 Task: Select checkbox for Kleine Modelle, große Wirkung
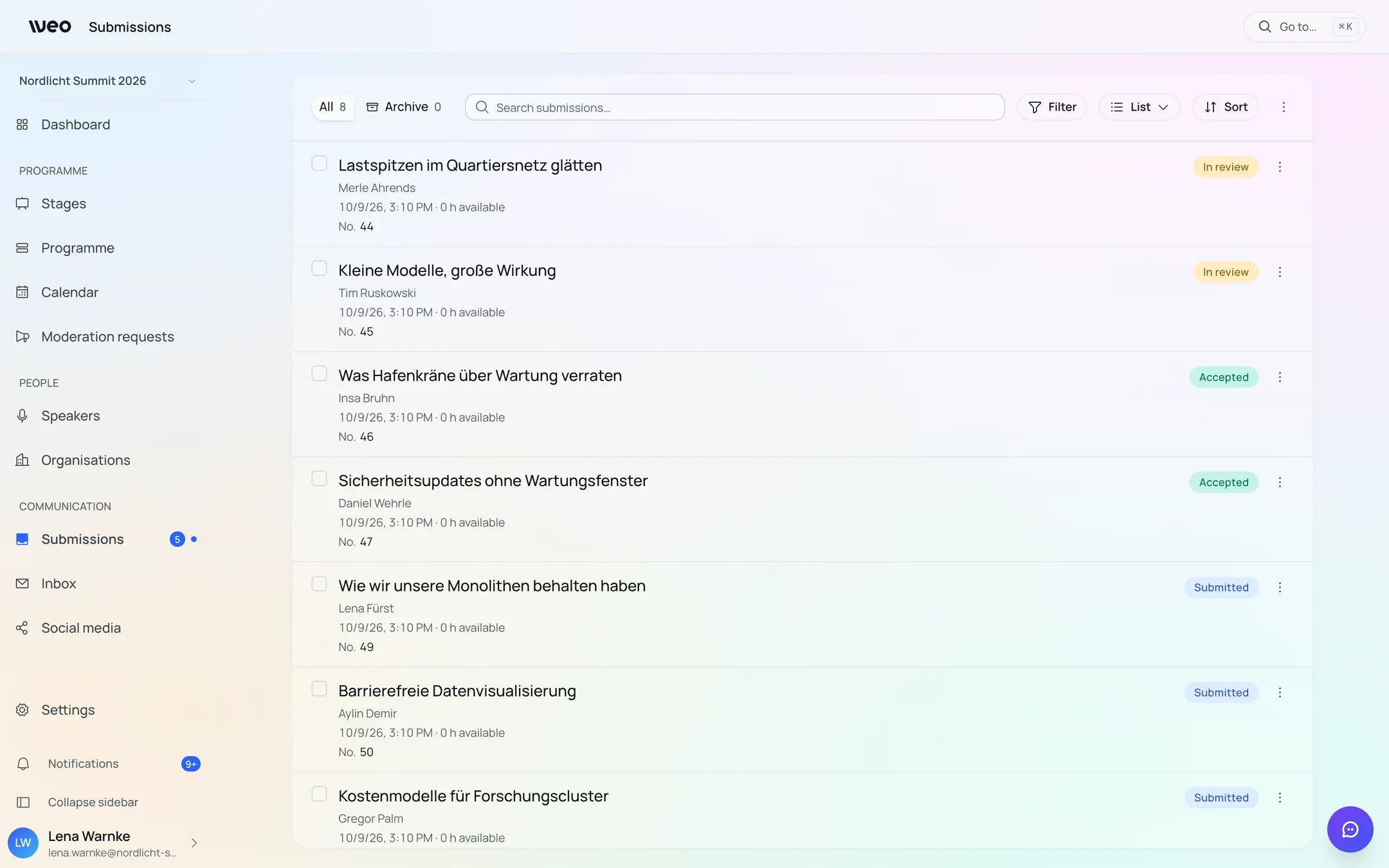pos(319,268)
